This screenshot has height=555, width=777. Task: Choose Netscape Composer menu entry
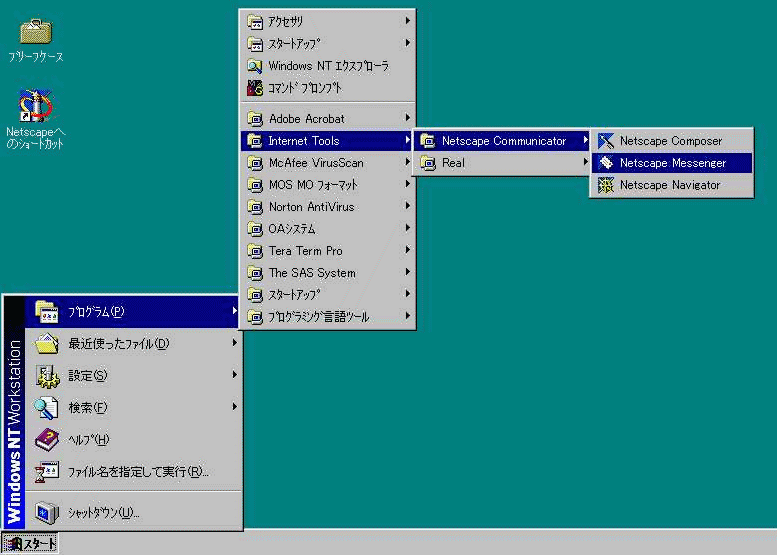(x=672, y=141)
